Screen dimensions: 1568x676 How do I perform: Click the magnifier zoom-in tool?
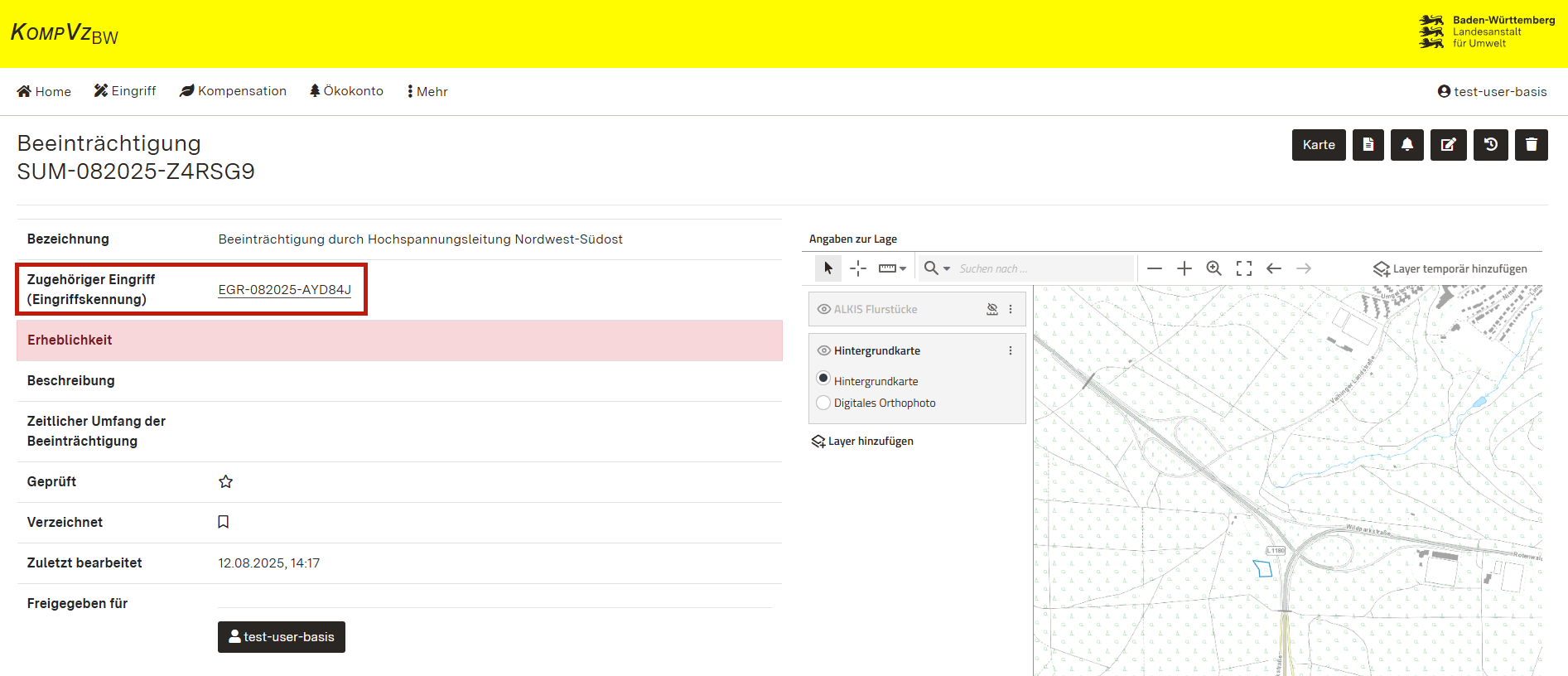click(x=1213, y=268)
